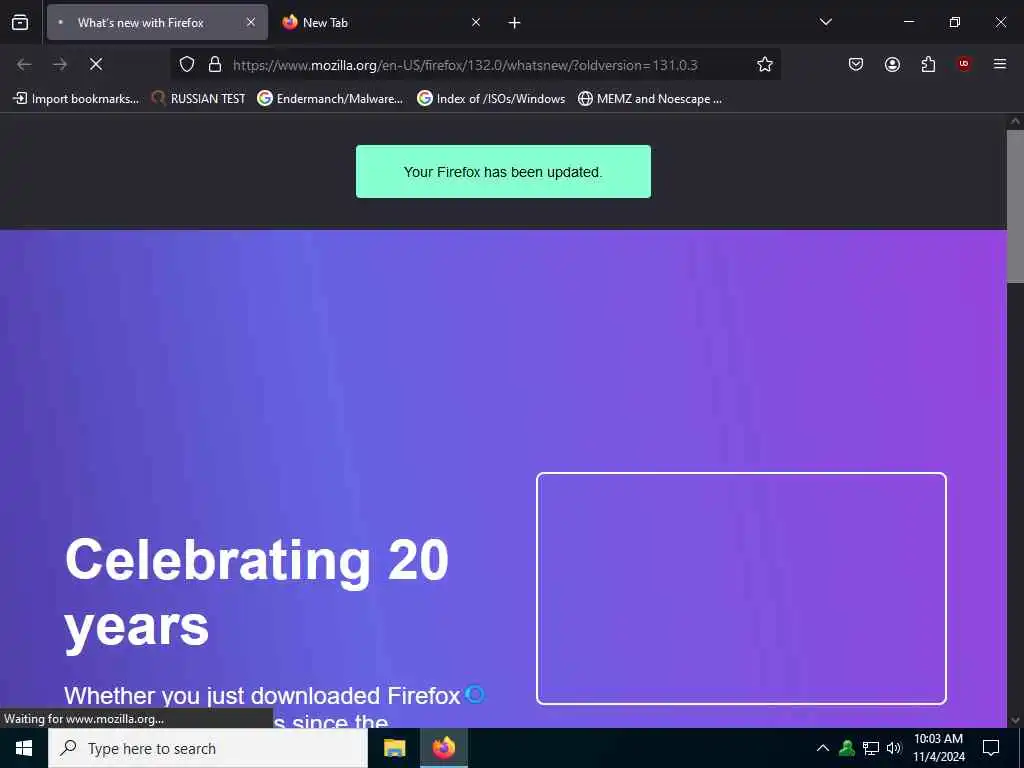Image resolution: width=1024 pixels, height=768 pixels.
Task: Stop loading the page
Action: click(96, 64)
